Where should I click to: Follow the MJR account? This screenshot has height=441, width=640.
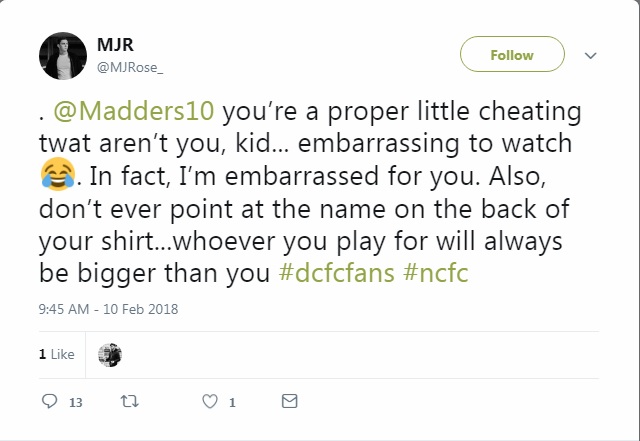tap(511, 56)
